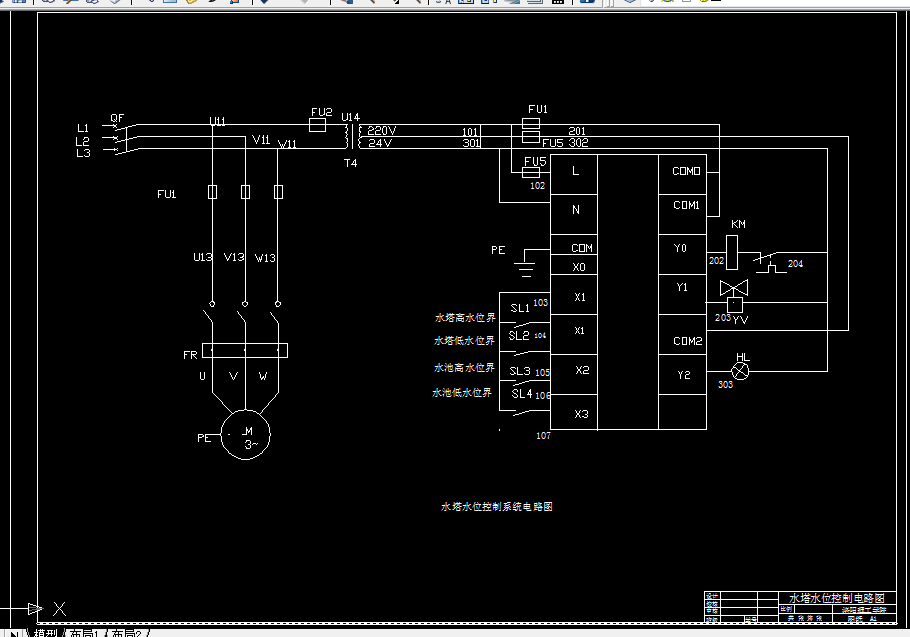910x637 pixels.
Task: Select the 水池高水位界 annotation
Action: click(x=464, y=367)
